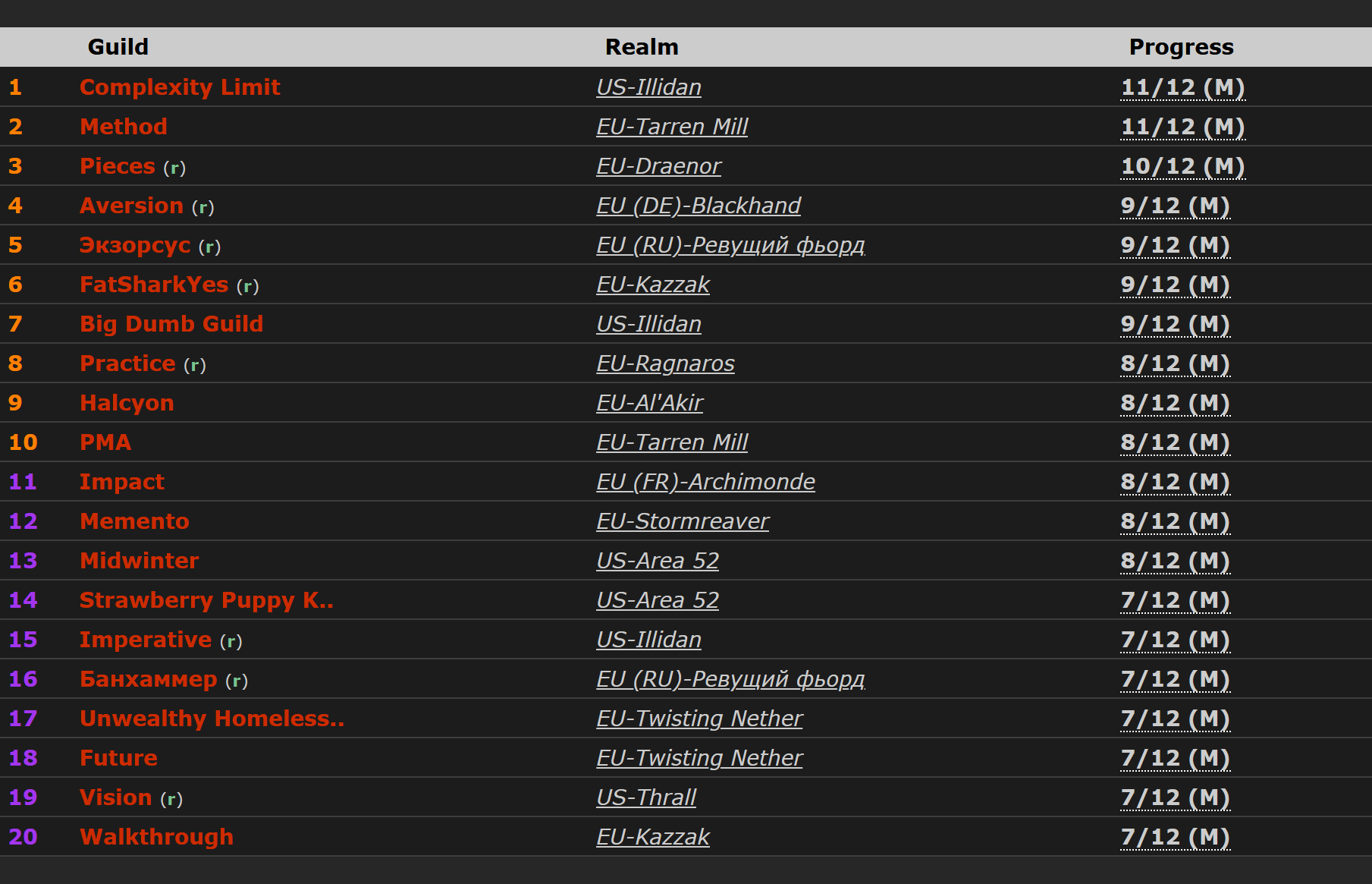Open the US-Illidan realm for Big Dumb Guild
This screenshot has width=1372, height=884.
tap(648, 324)
